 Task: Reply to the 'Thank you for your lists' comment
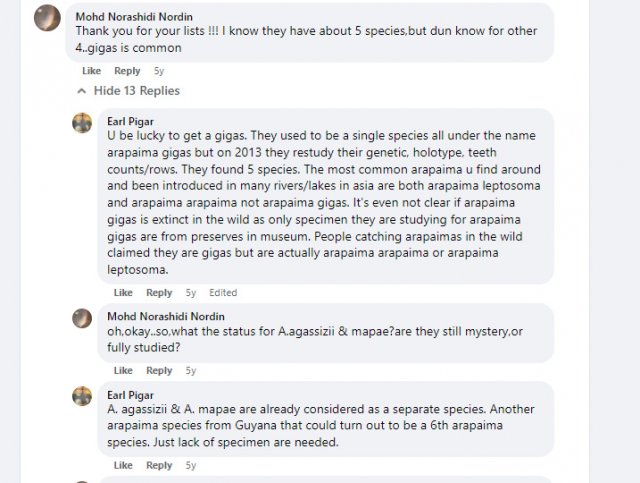coord(127,71)
